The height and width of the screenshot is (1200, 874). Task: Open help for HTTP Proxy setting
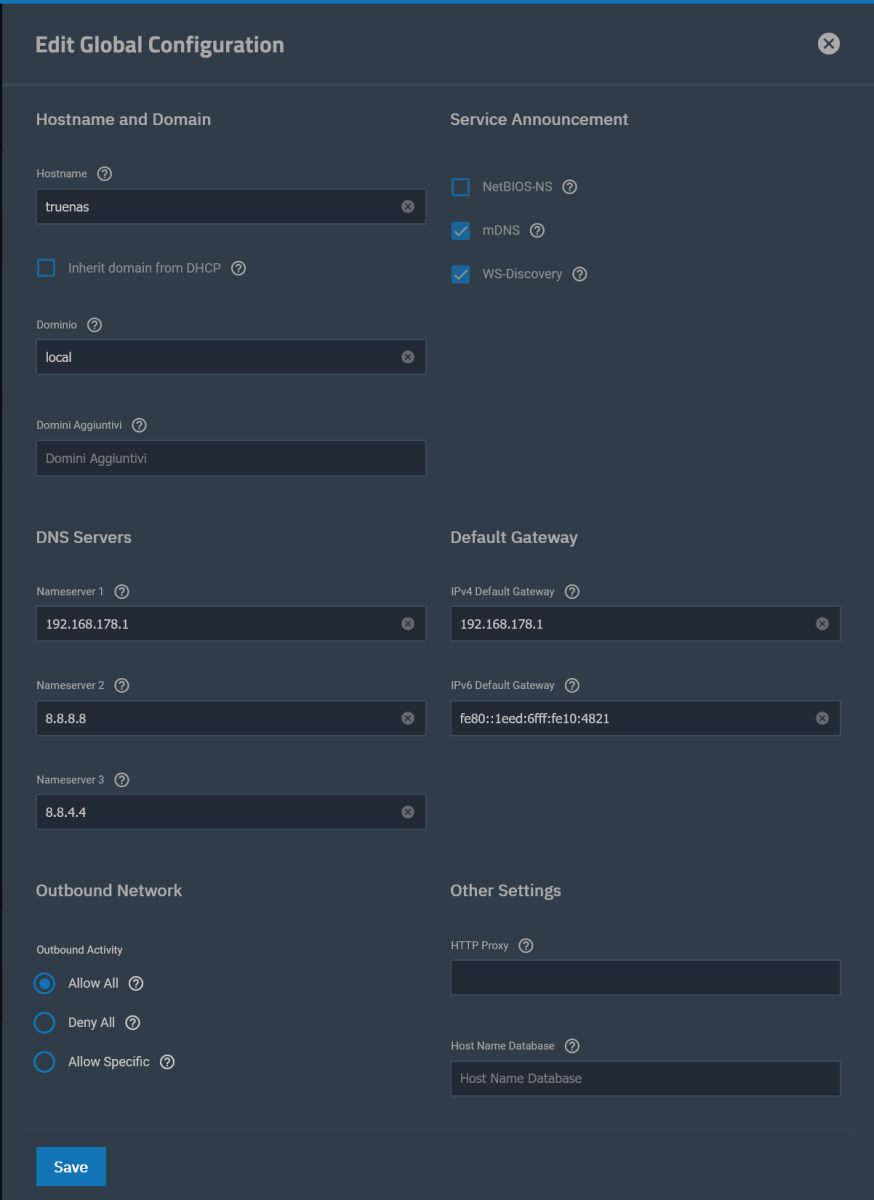click(526, 945)
